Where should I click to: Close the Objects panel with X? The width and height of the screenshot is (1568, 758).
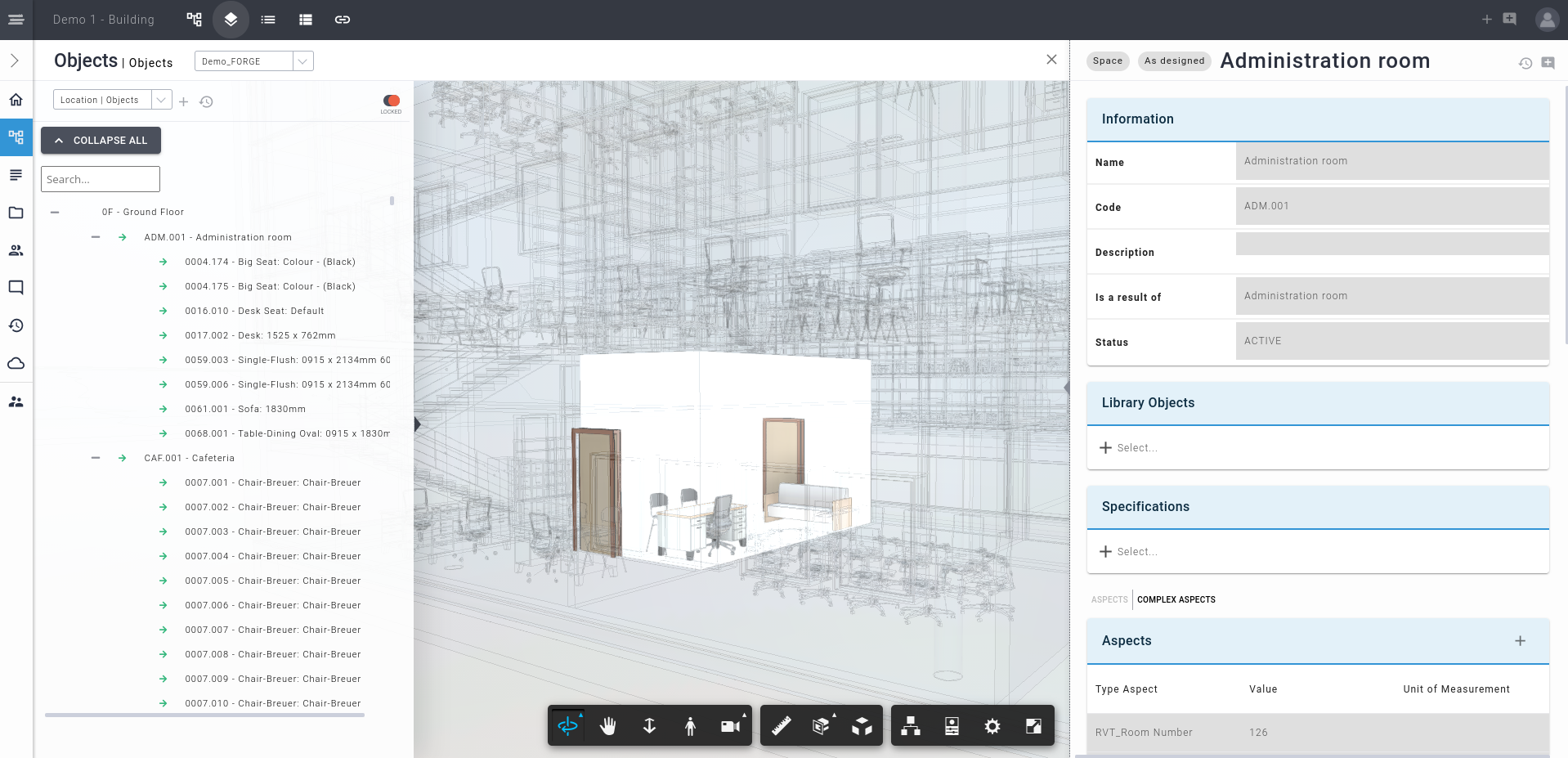click(1051, 60)
